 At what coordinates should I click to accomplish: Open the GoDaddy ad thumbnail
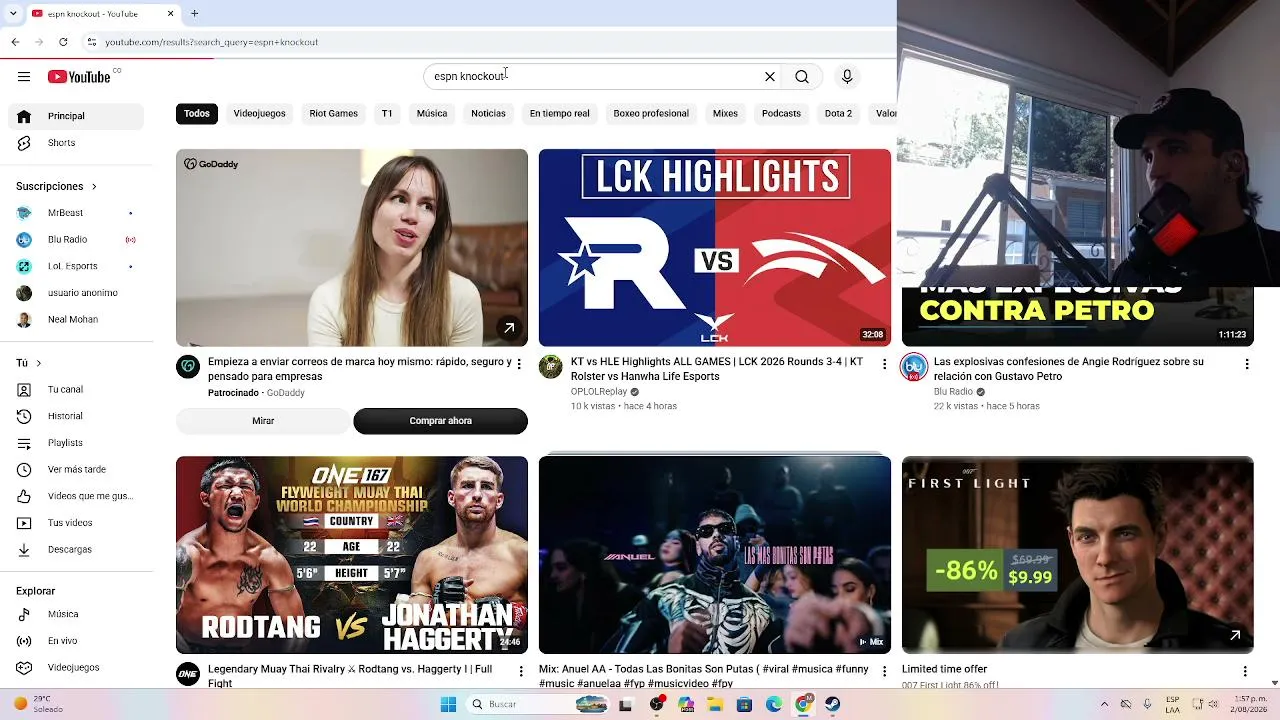pos(352,248)
